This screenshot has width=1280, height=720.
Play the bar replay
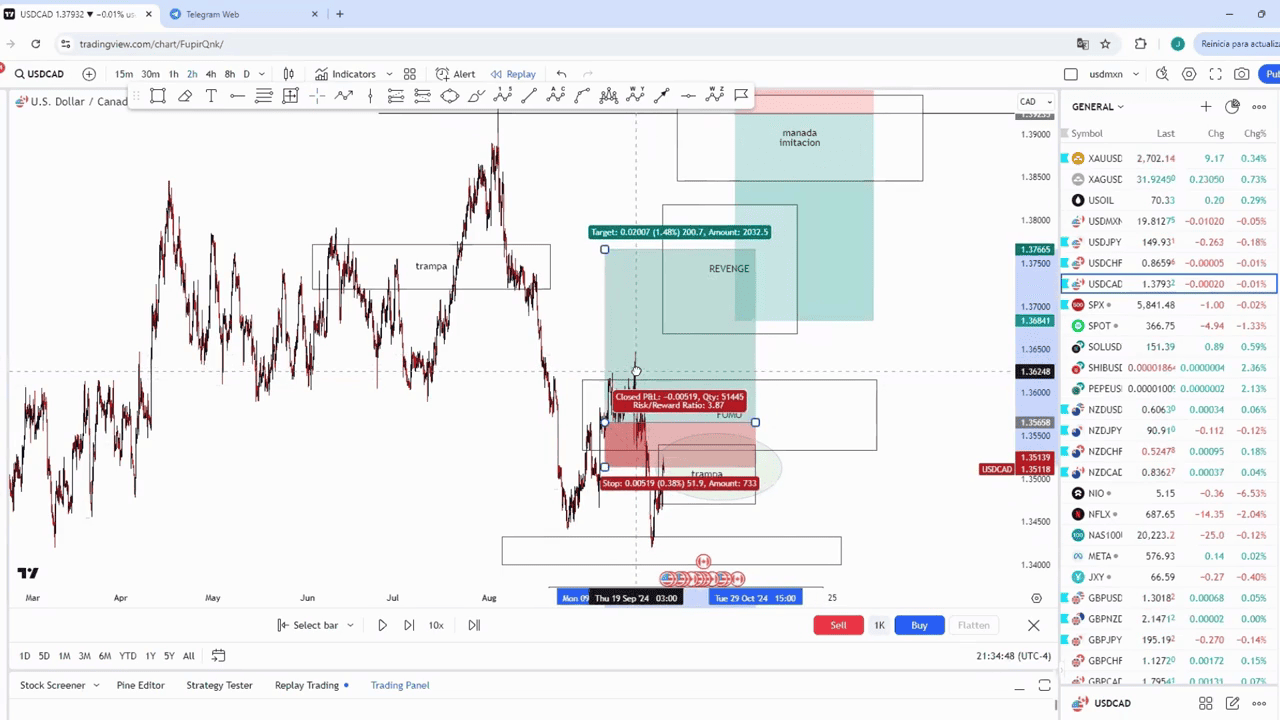click(x=382, y=625)
